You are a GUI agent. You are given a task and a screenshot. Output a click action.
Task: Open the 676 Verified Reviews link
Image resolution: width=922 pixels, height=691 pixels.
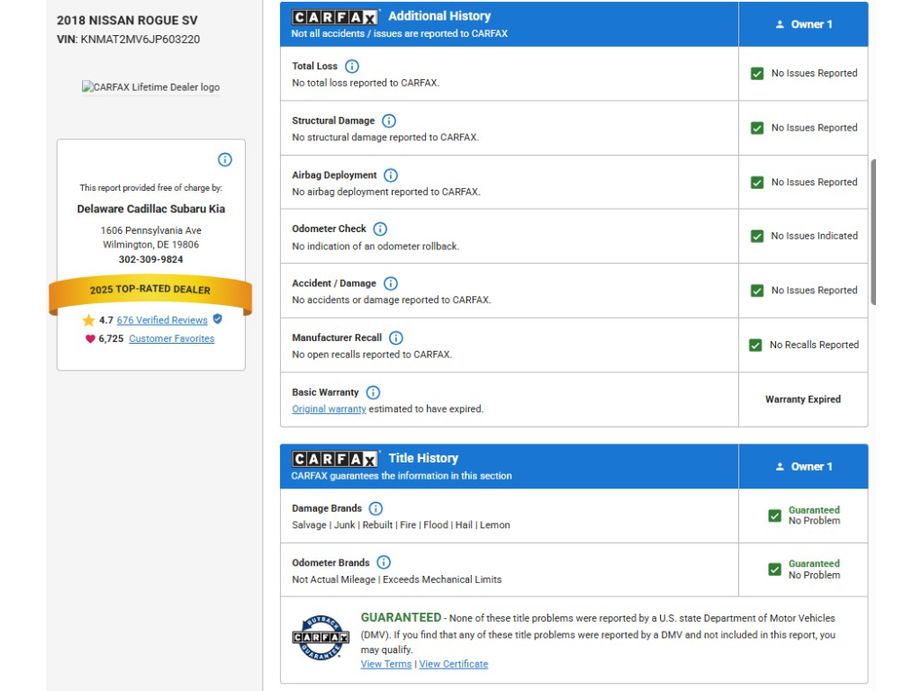(x=162, y=320)
